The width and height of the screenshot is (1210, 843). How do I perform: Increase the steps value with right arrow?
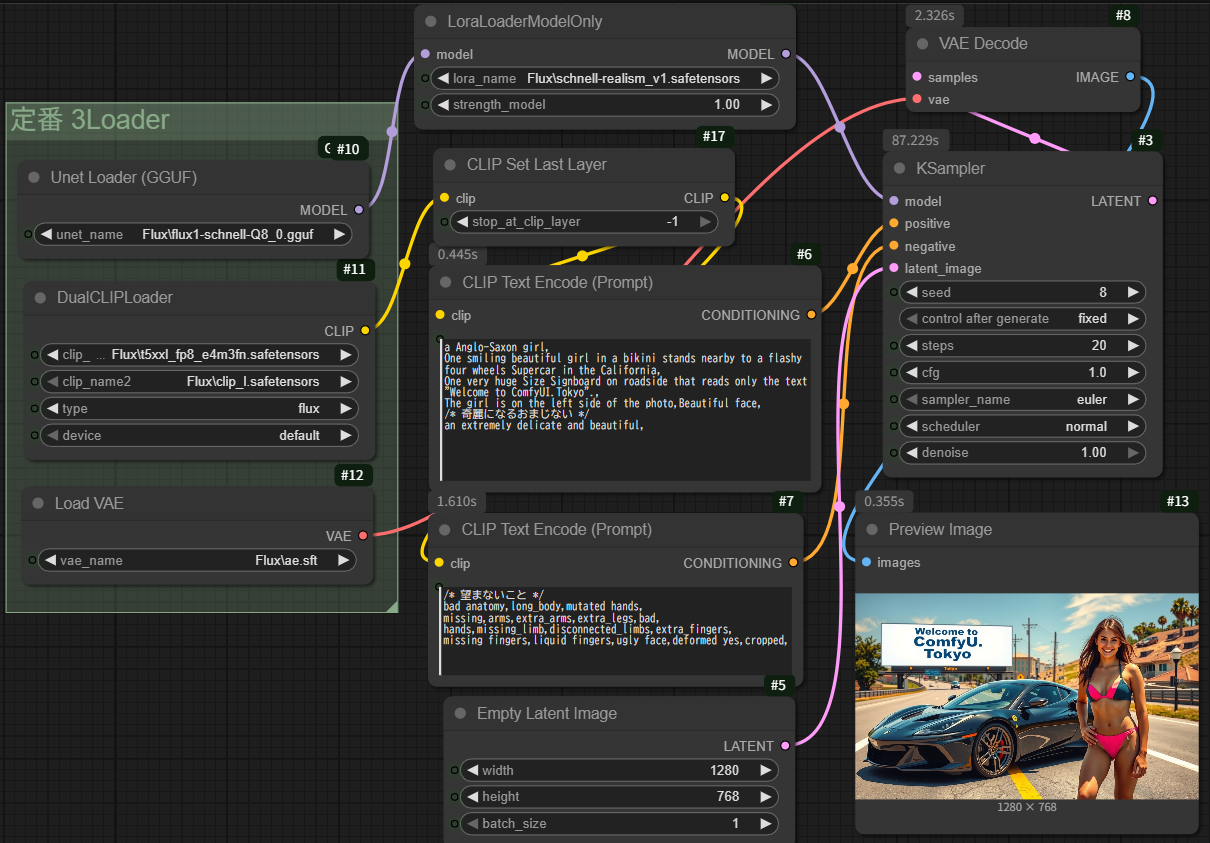point(1133,346)
